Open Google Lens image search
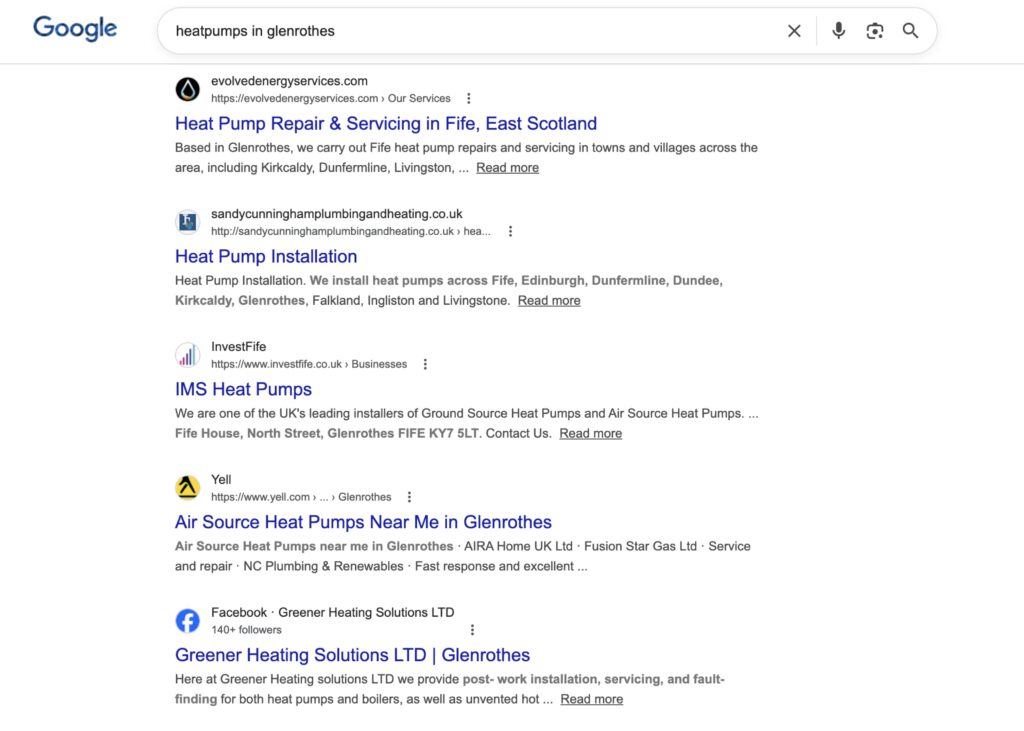 (875, 31)
